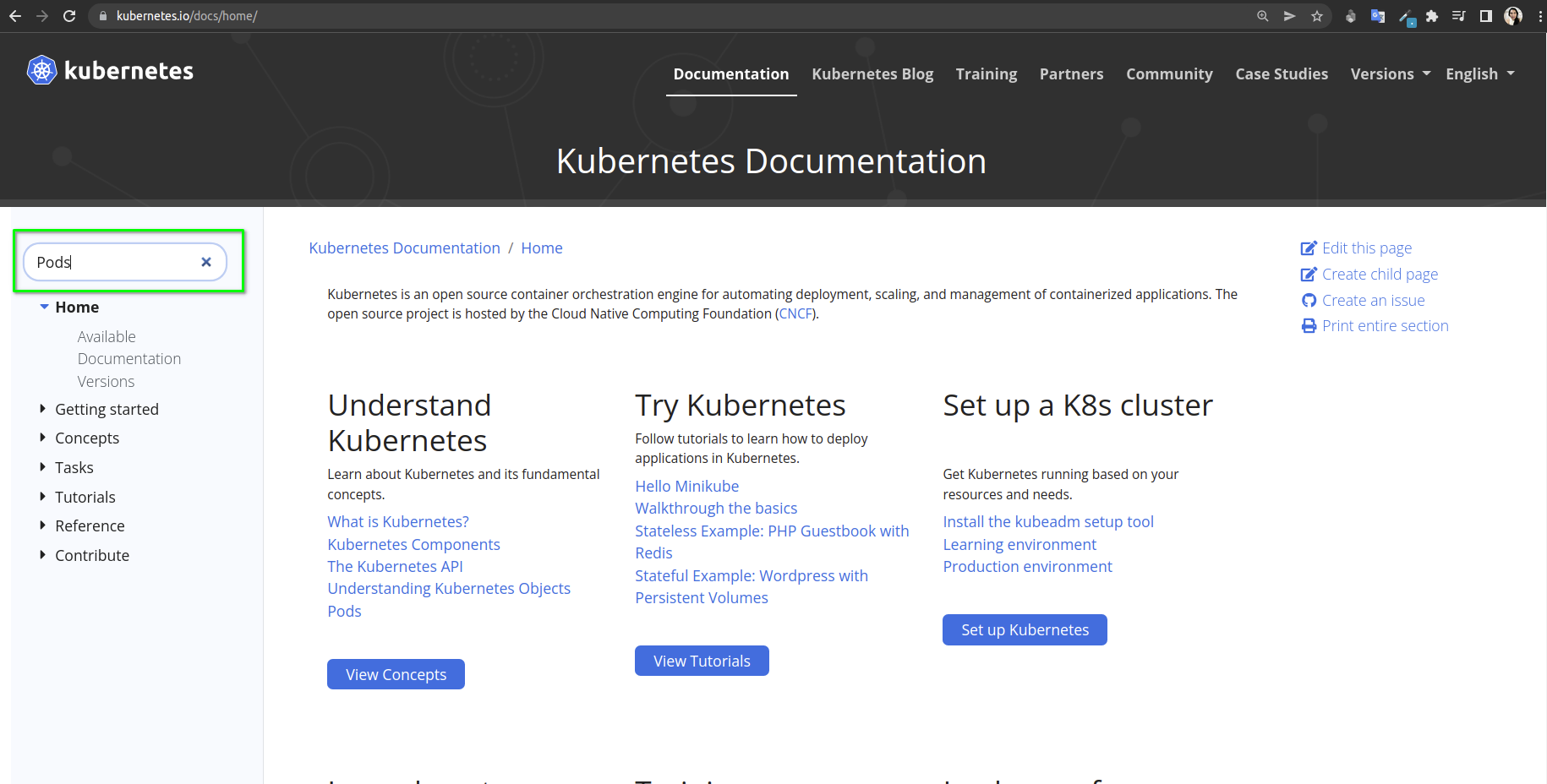
Task: Click the Kubernetes wheel logo
Action: tap(41, 70)
